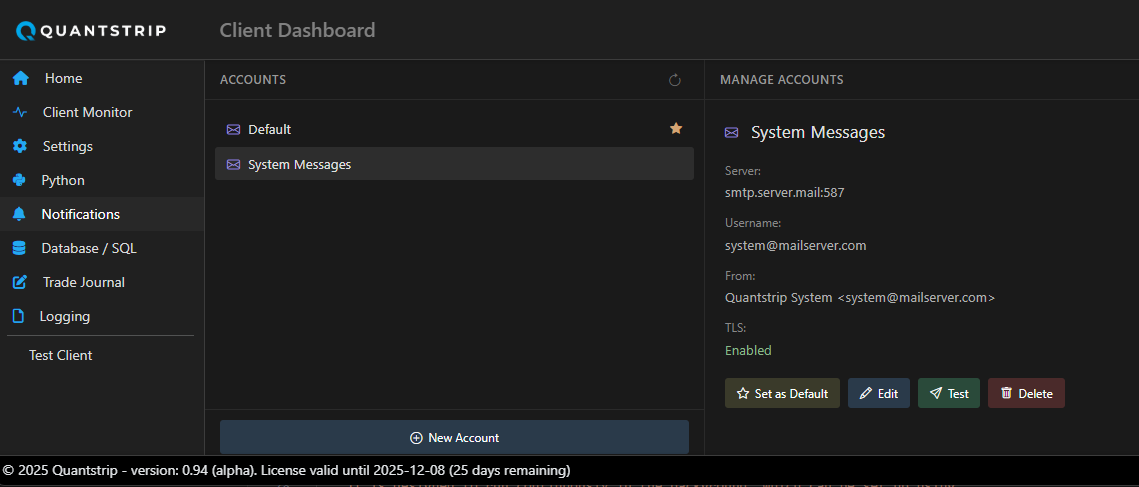The width and height of the screenshot is (1139, 487).
Task: Click the envelope icon beside System Messages row
Action: click(233, 164)
